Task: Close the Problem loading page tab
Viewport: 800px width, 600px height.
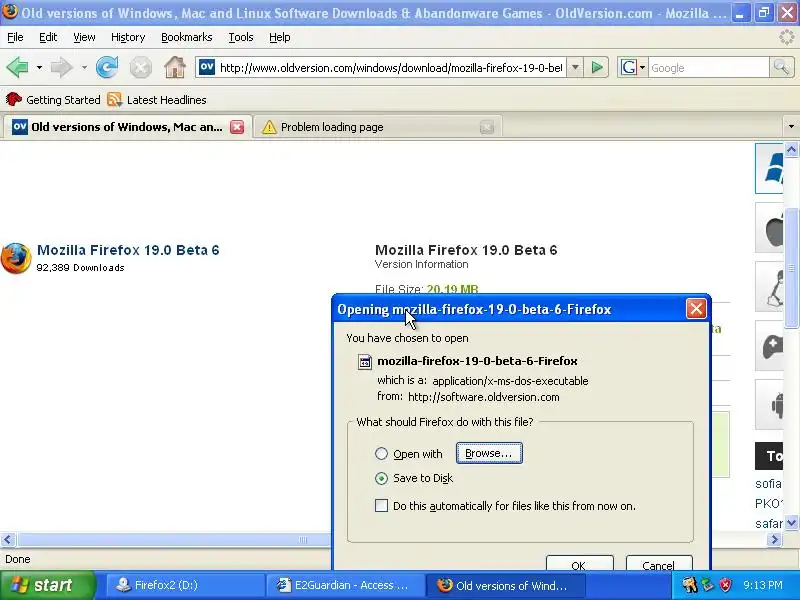Action: pyautogui.click(x=487, y=127)
